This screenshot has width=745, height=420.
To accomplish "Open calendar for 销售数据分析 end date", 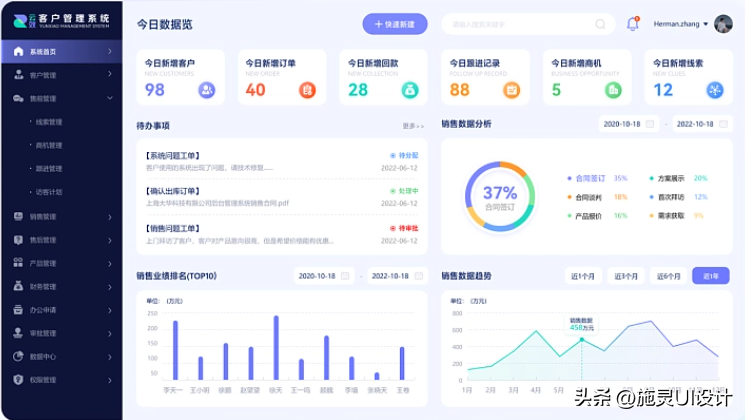I will click(x=723, y=124).
